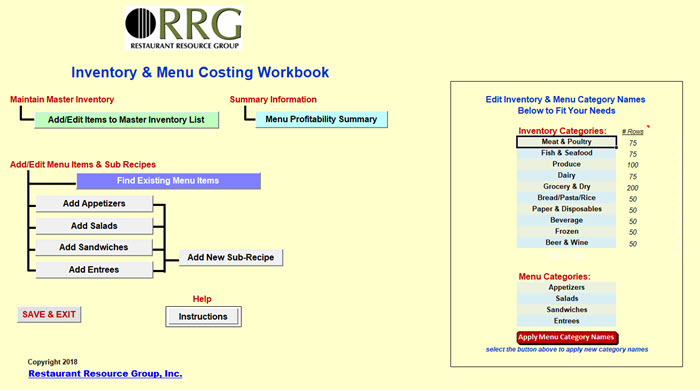Click row count 75 beside Dairy

(x=633, y=177)
